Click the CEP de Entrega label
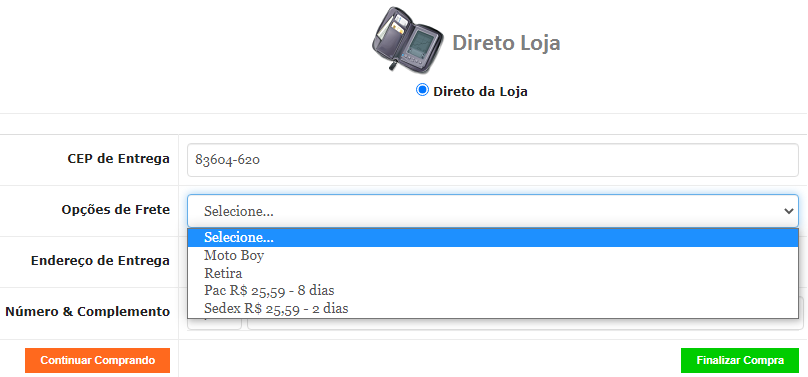The height and width of the screenshot is (377, 808). (x=119, y=159)
